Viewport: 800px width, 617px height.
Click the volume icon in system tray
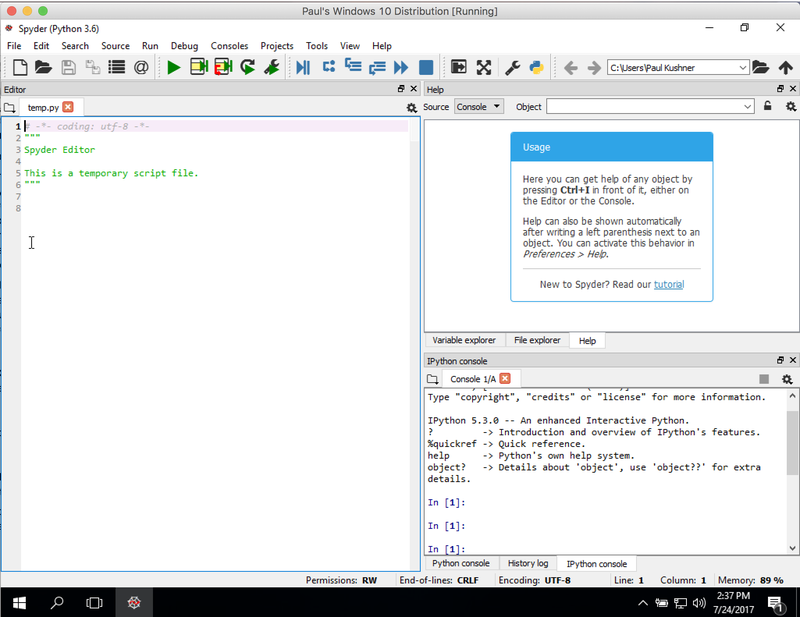point(698,603)
